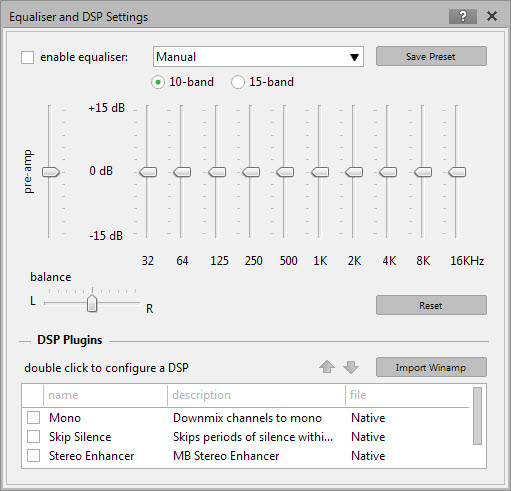511x491 pixels.
Task: Click the Reset button
Action: 431,305
